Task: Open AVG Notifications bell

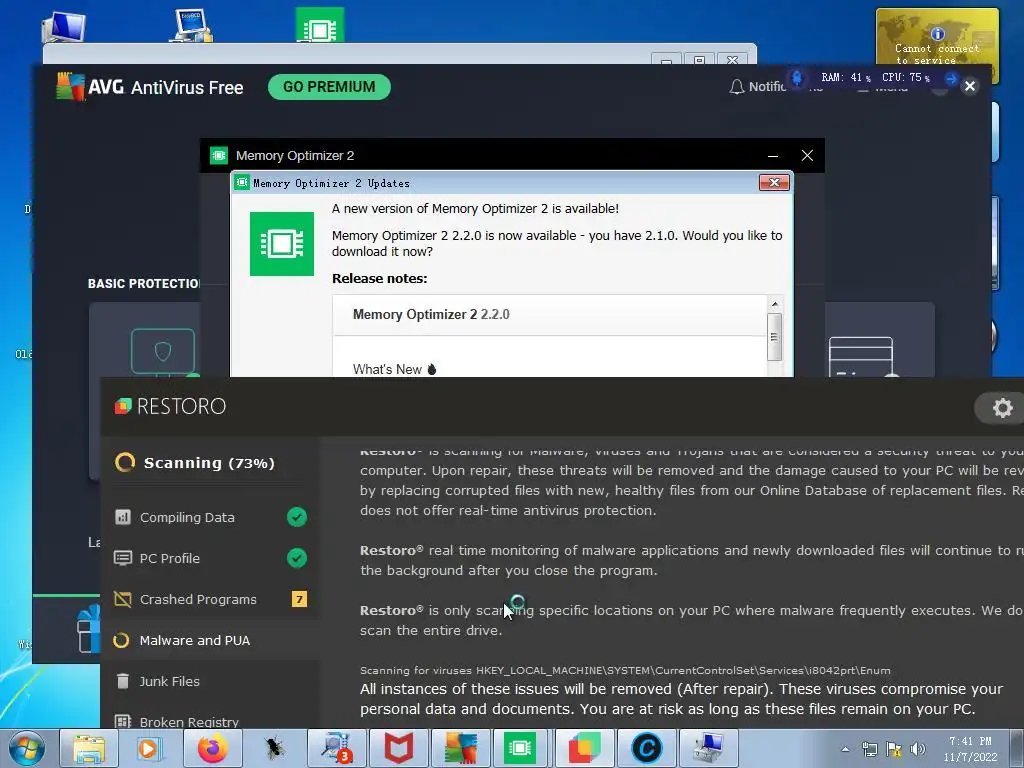Action: coord(736,87)
